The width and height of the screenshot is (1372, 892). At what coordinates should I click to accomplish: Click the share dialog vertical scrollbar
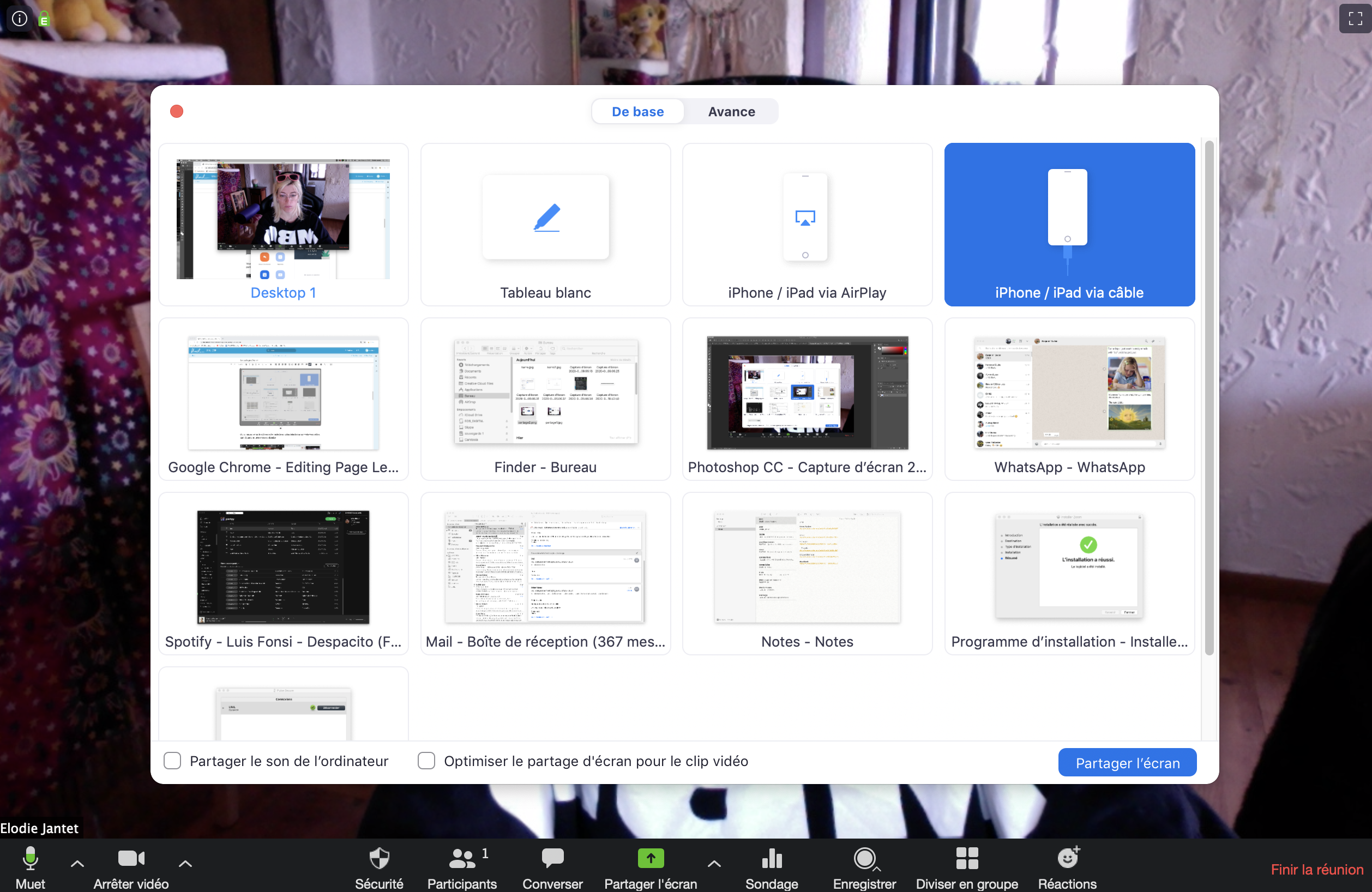point(1209,397)
